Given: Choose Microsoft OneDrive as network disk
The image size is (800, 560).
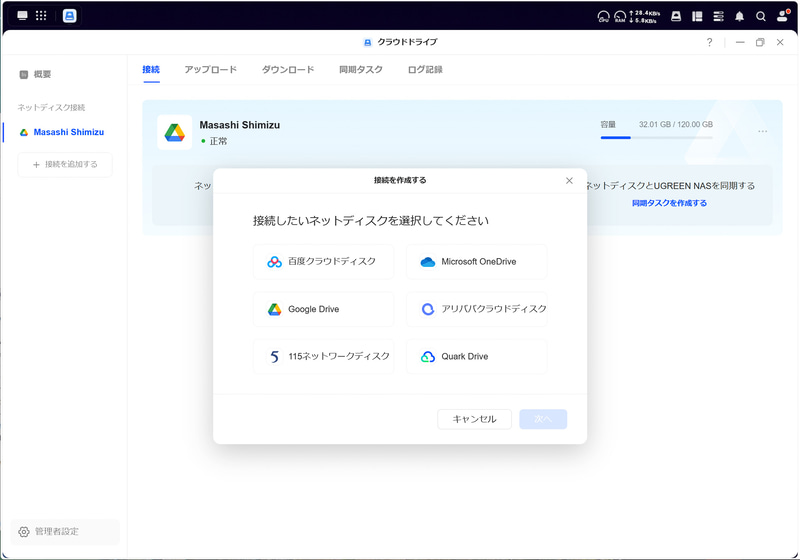Looking at the screenshot, I should 477,262.
